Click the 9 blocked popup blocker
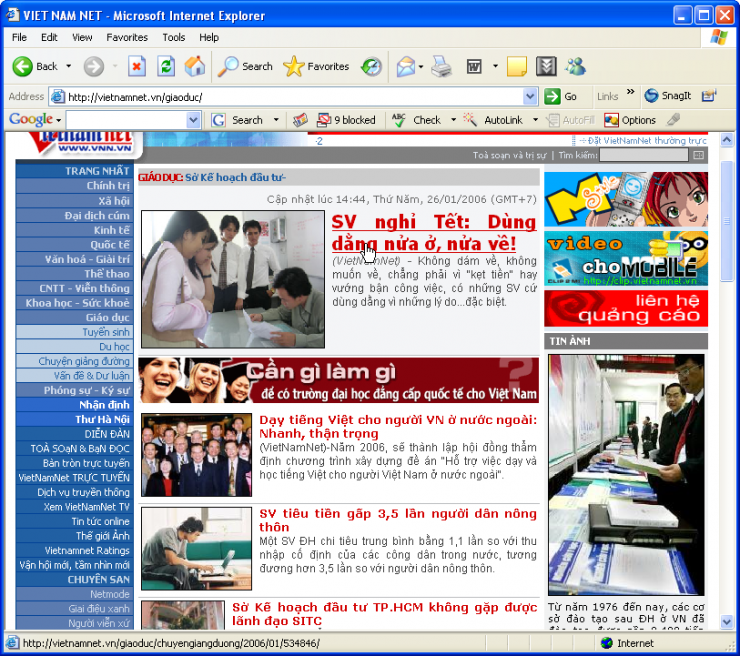Screen dimensions: 740x656 pos(346,120)
